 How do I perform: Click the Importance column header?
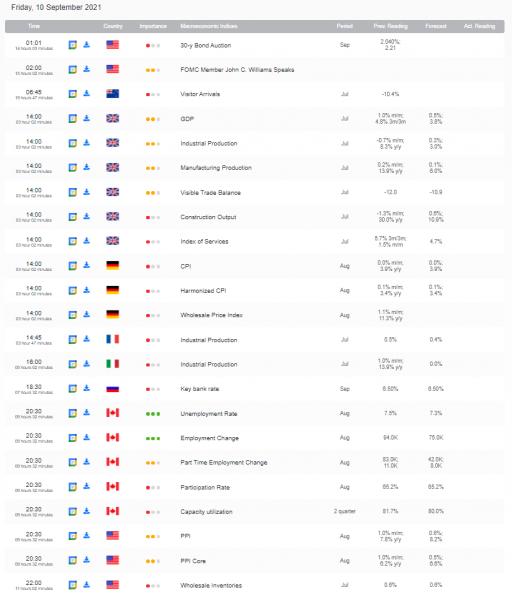tap(153, 26)
